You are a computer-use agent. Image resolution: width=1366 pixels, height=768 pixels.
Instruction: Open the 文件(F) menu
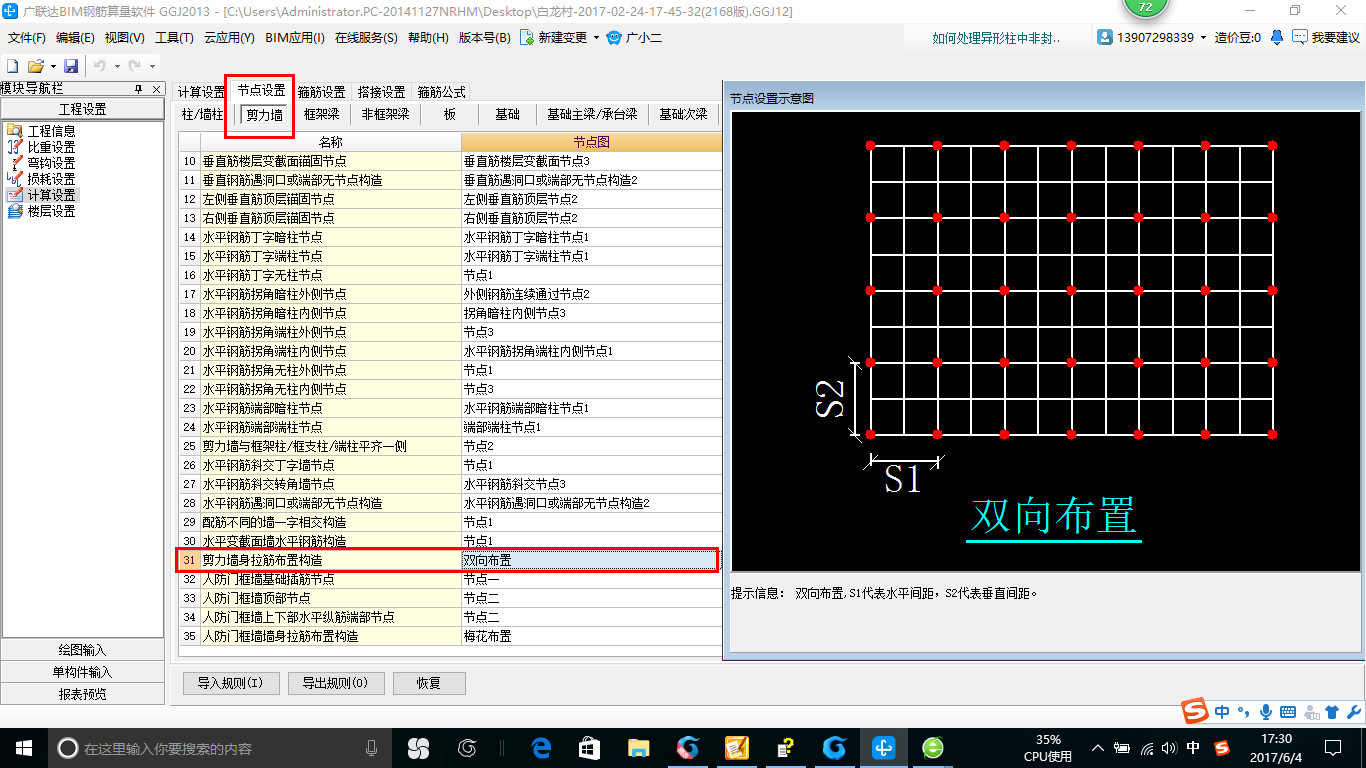click(27, 38)
